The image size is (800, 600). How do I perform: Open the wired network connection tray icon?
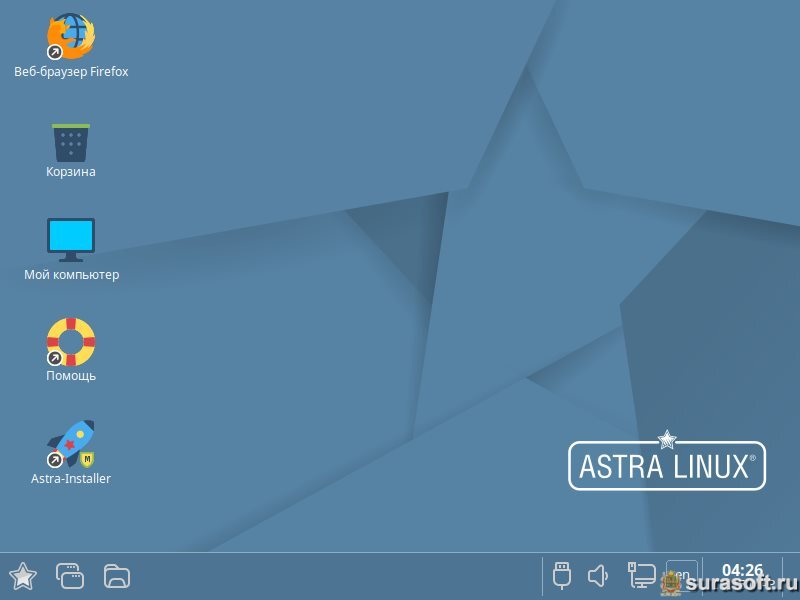pos(641,575)
